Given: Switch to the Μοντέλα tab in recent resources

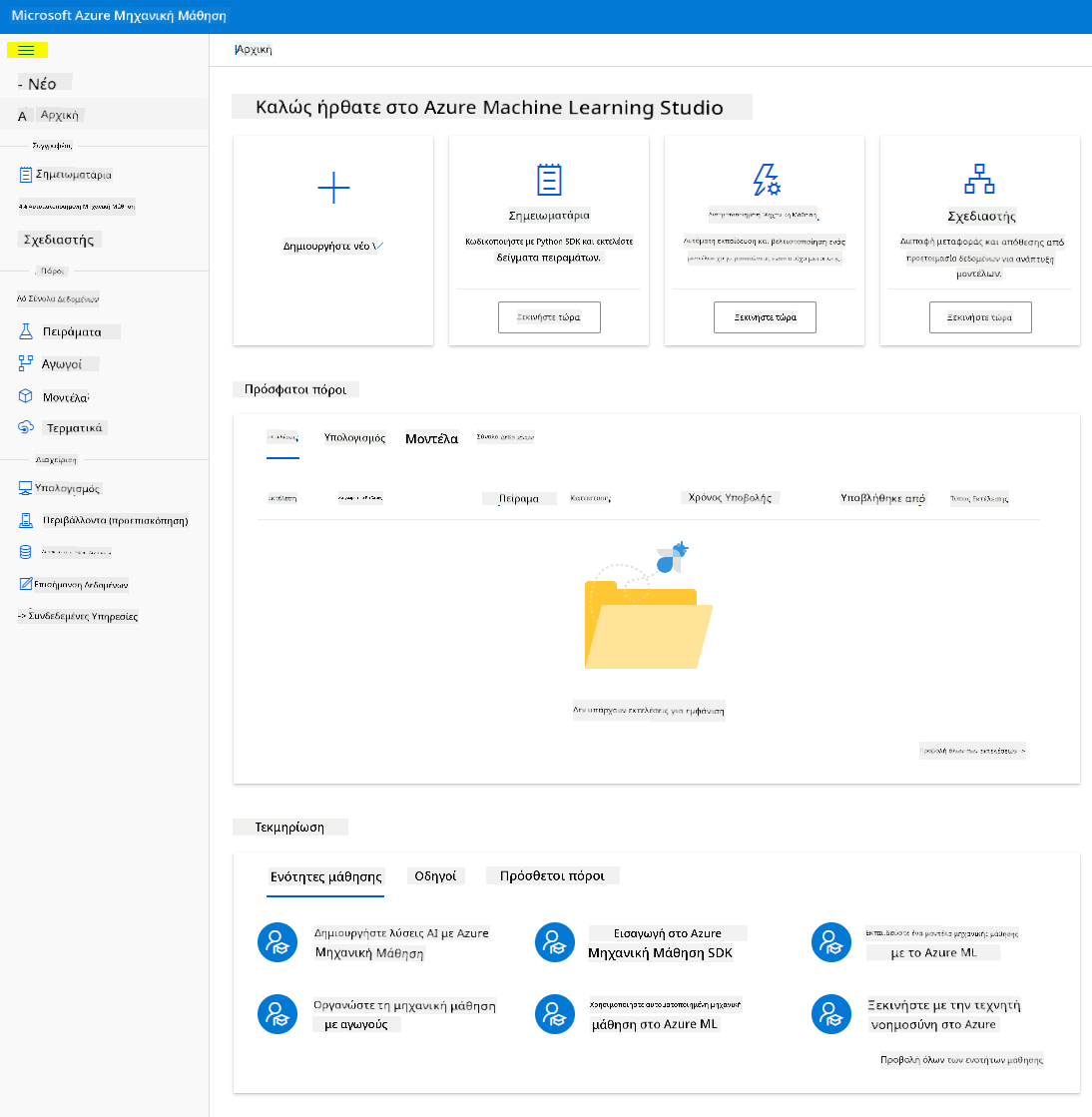Looking at the screenshot, I should point(431,439).
